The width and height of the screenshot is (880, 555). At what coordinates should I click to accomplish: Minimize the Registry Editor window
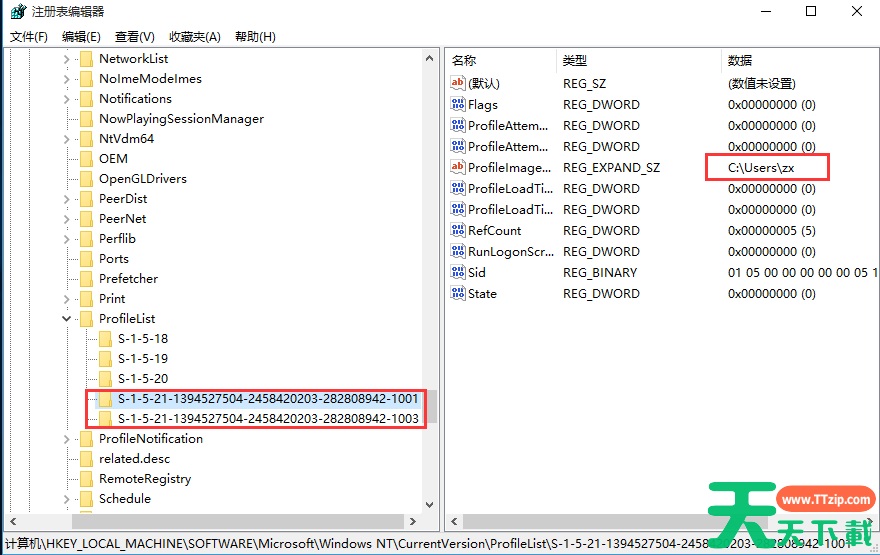766,11
